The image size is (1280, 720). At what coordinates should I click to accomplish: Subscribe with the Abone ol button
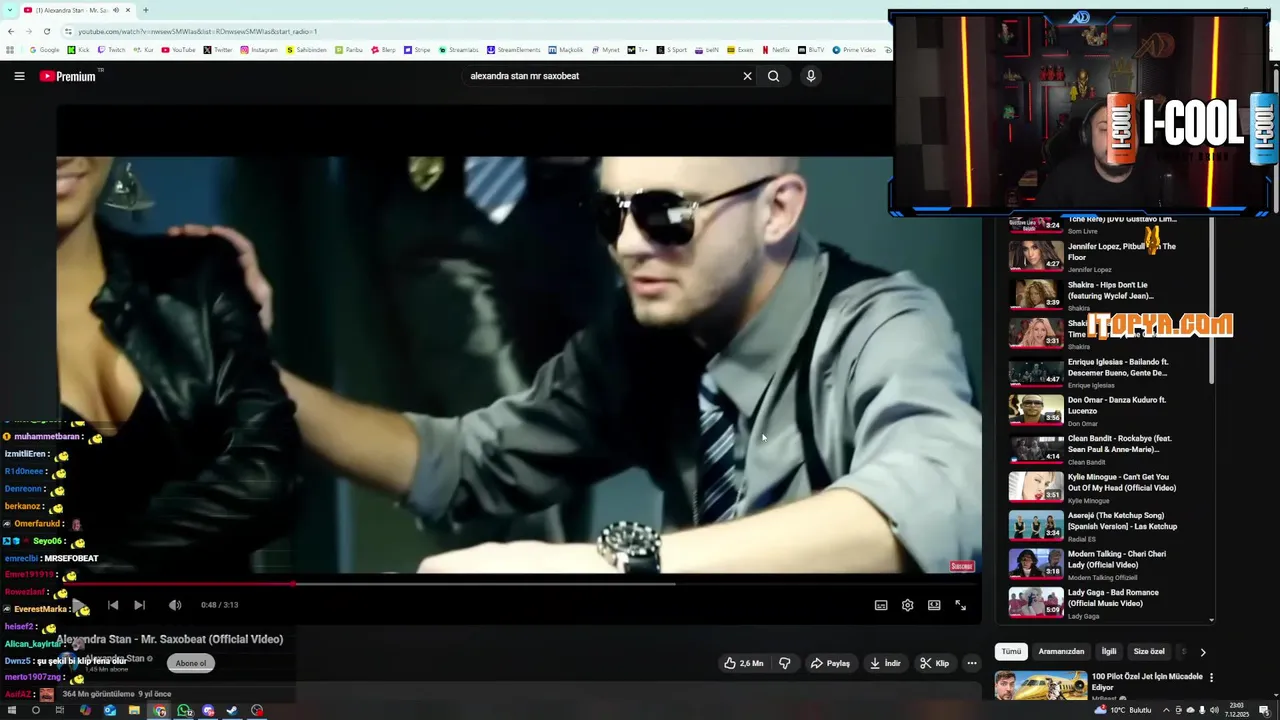(x=190, y=663)
